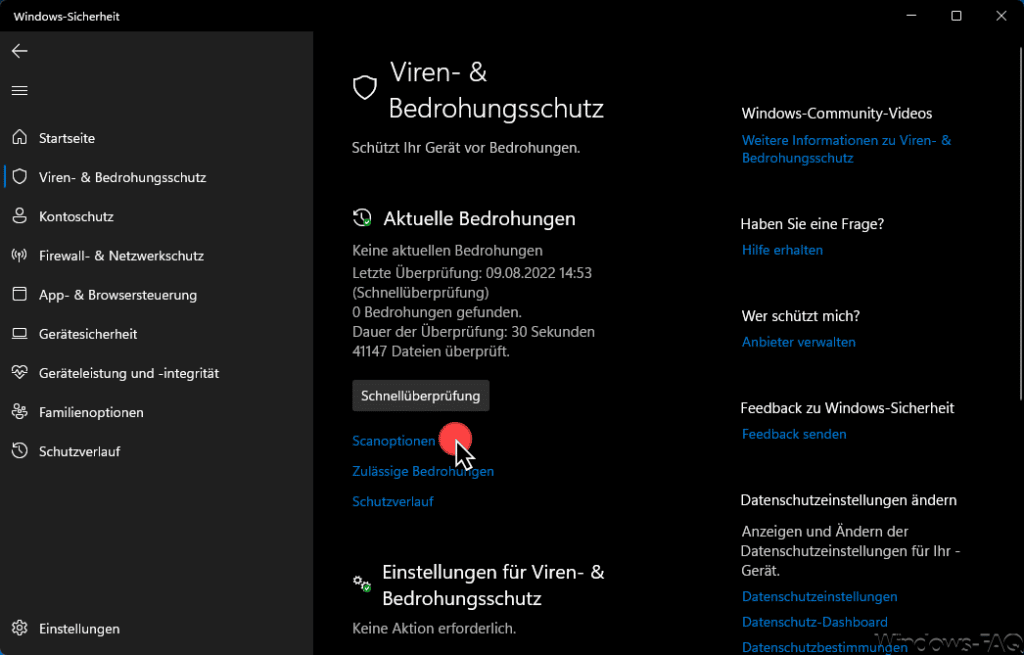Open Weitere Informationen zu Viren- & Bedrohungsschutz
The image size is (1024, 655).
(846, 149)
